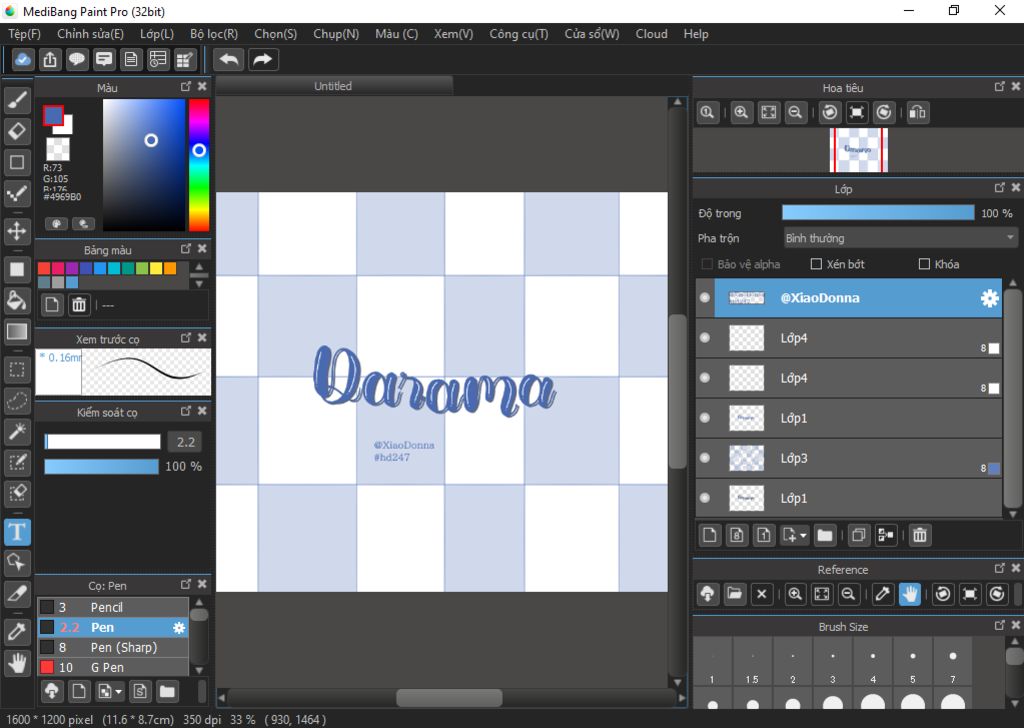Screen dimensions: 1024x728
Task: Float the Bảng màu palette panel
Action: (186, 249)
